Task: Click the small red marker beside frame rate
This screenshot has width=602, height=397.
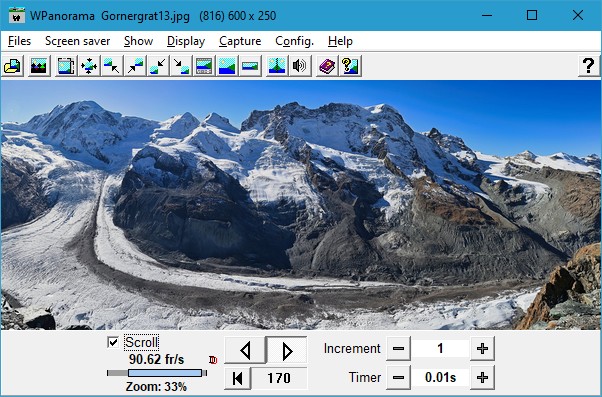Action: point(213,360)
